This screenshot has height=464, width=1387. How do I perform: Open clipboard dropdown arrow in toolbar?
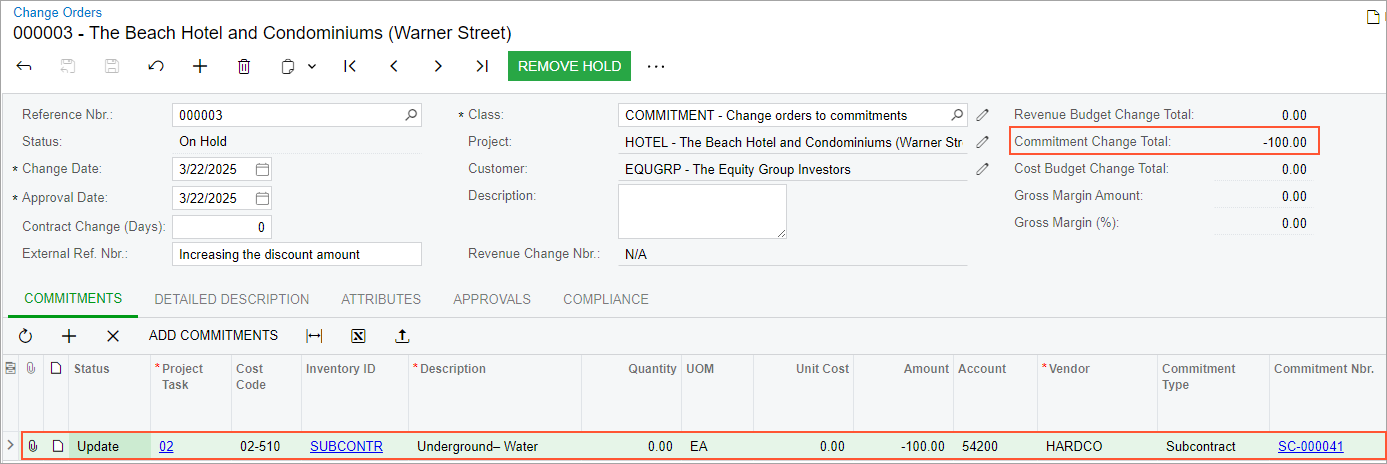click(x=312, y=66)
